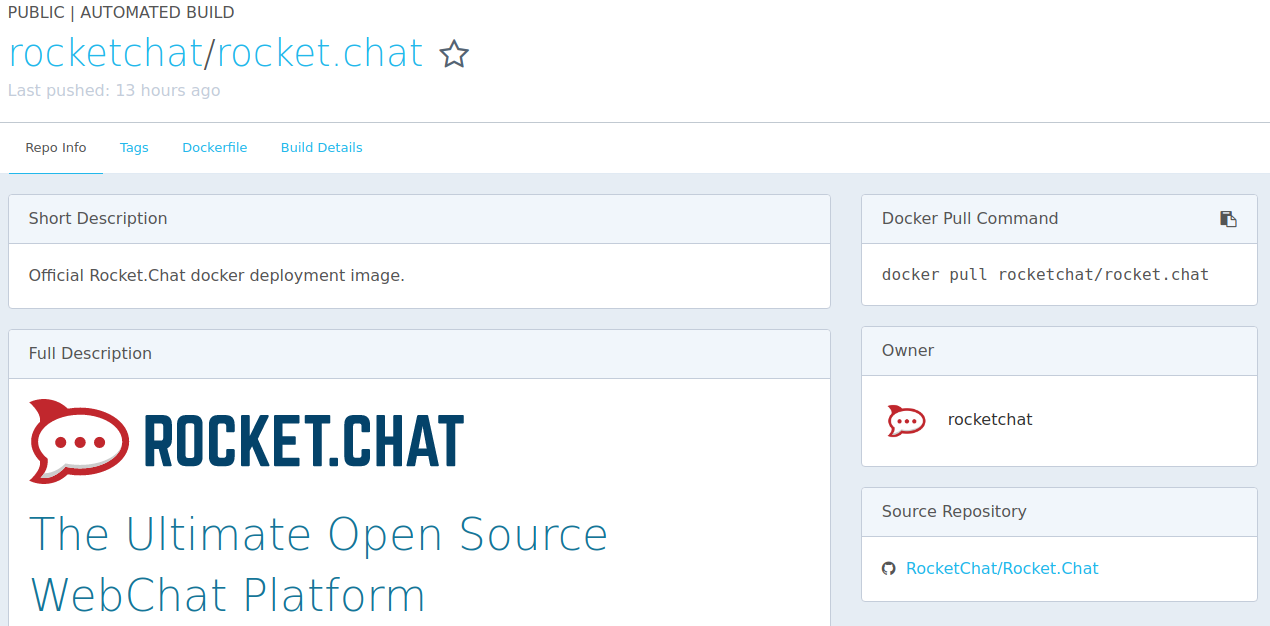Click the Docker Pull Command header text

pyautogui.click(x=970, y=219)
